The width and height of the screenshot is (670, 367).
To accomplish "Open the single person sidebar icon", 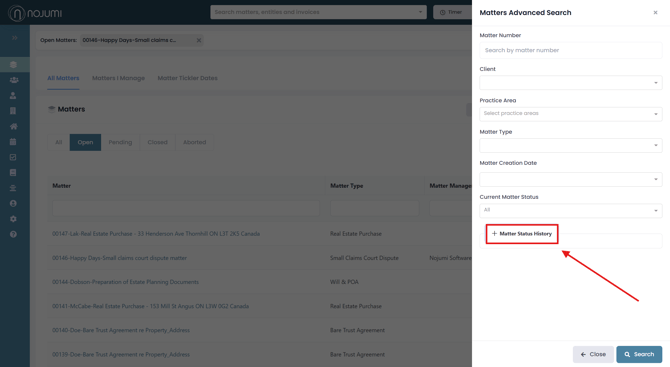I will pyautogui.click(x=13, y=95).
